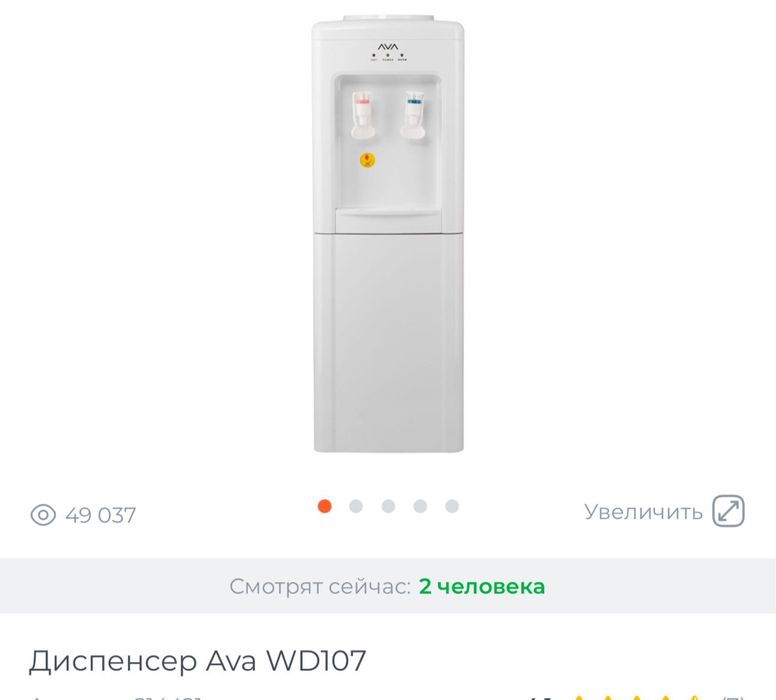
Task: Click the red hot water tap
Action: (363, 115)
